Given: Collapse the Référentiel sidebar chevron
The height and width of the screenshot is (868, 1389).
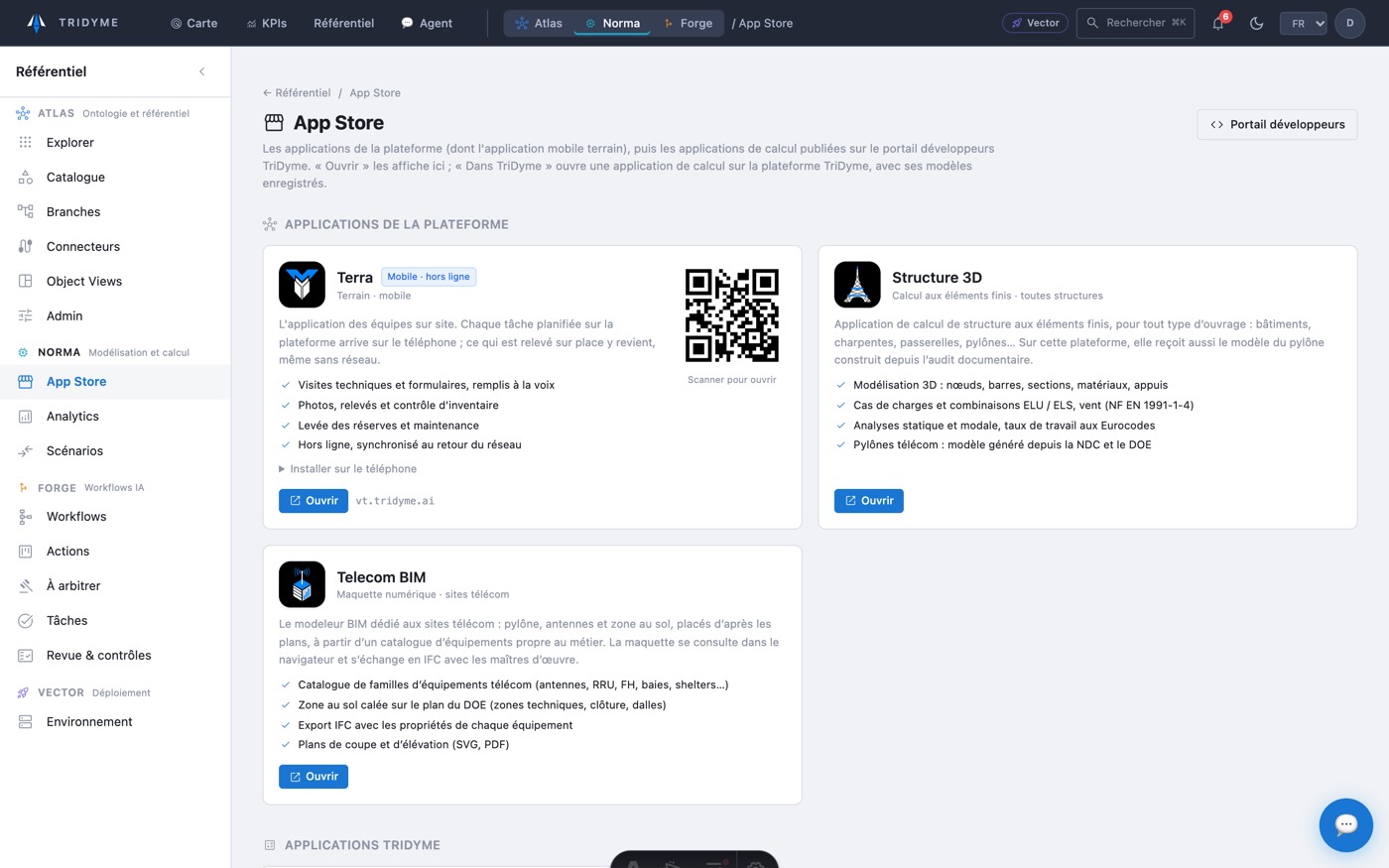Looking at the screenshot, I should click(x=202, y=71).
